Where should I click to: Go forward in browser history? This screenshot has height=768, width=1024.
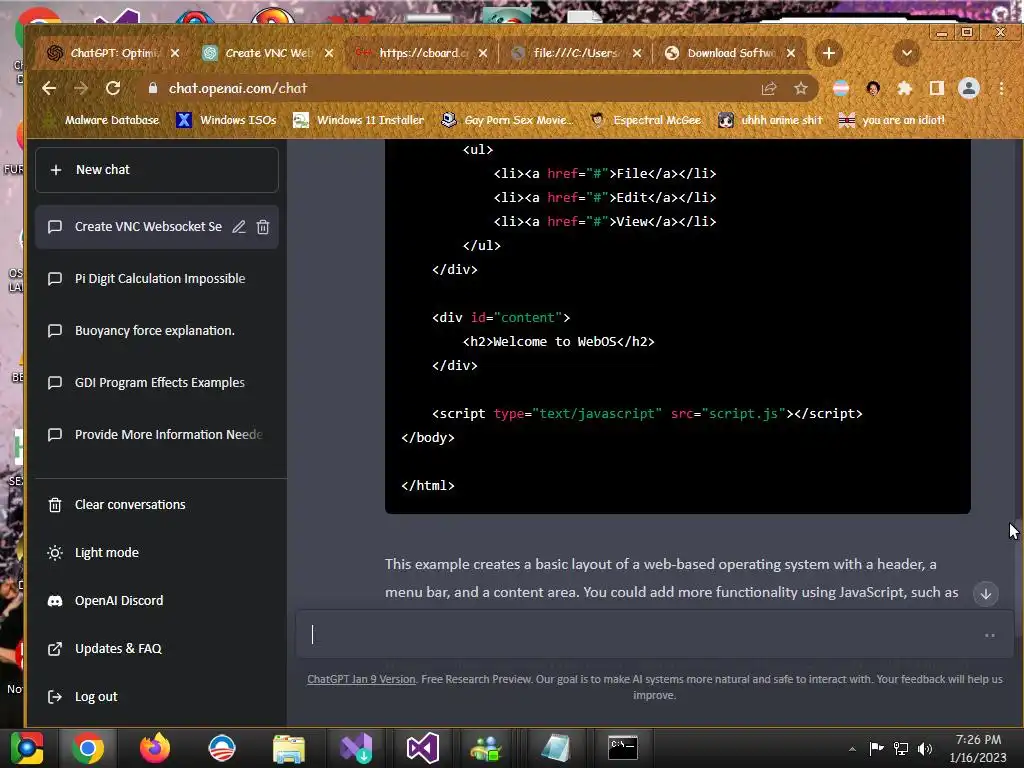coord(81,88)
